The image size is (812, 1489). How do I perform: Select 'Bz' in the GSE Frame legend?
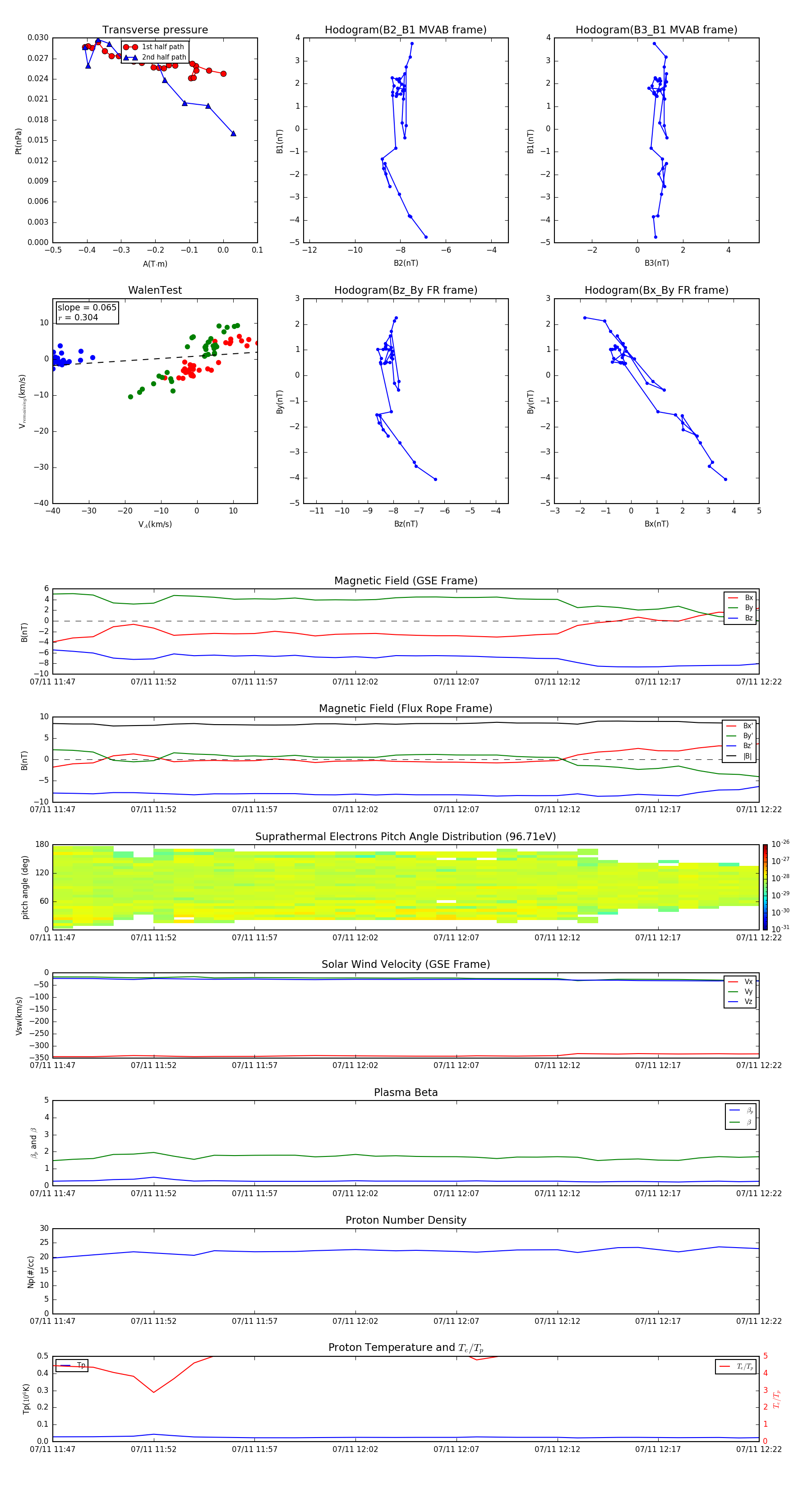(x=740, y=618)
